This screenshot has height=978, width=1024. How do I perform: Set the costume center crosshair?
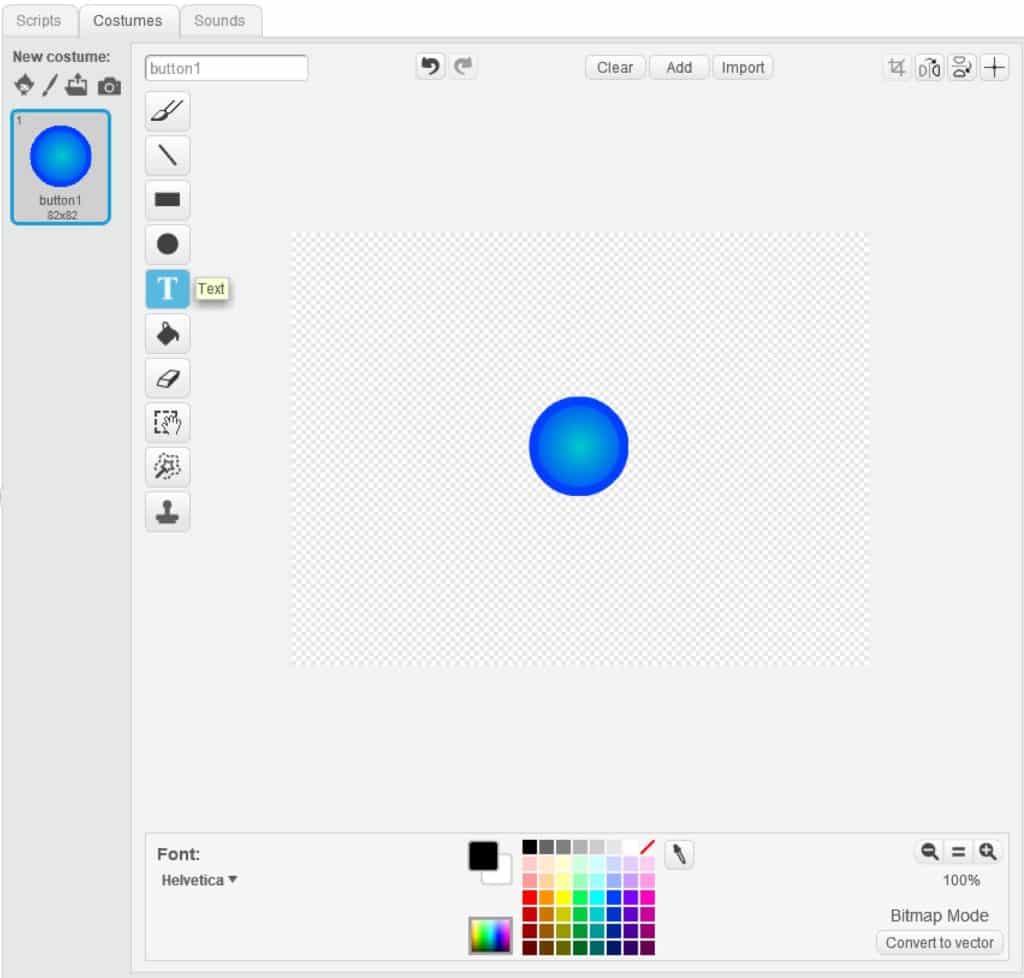click(x=994, y=67)
